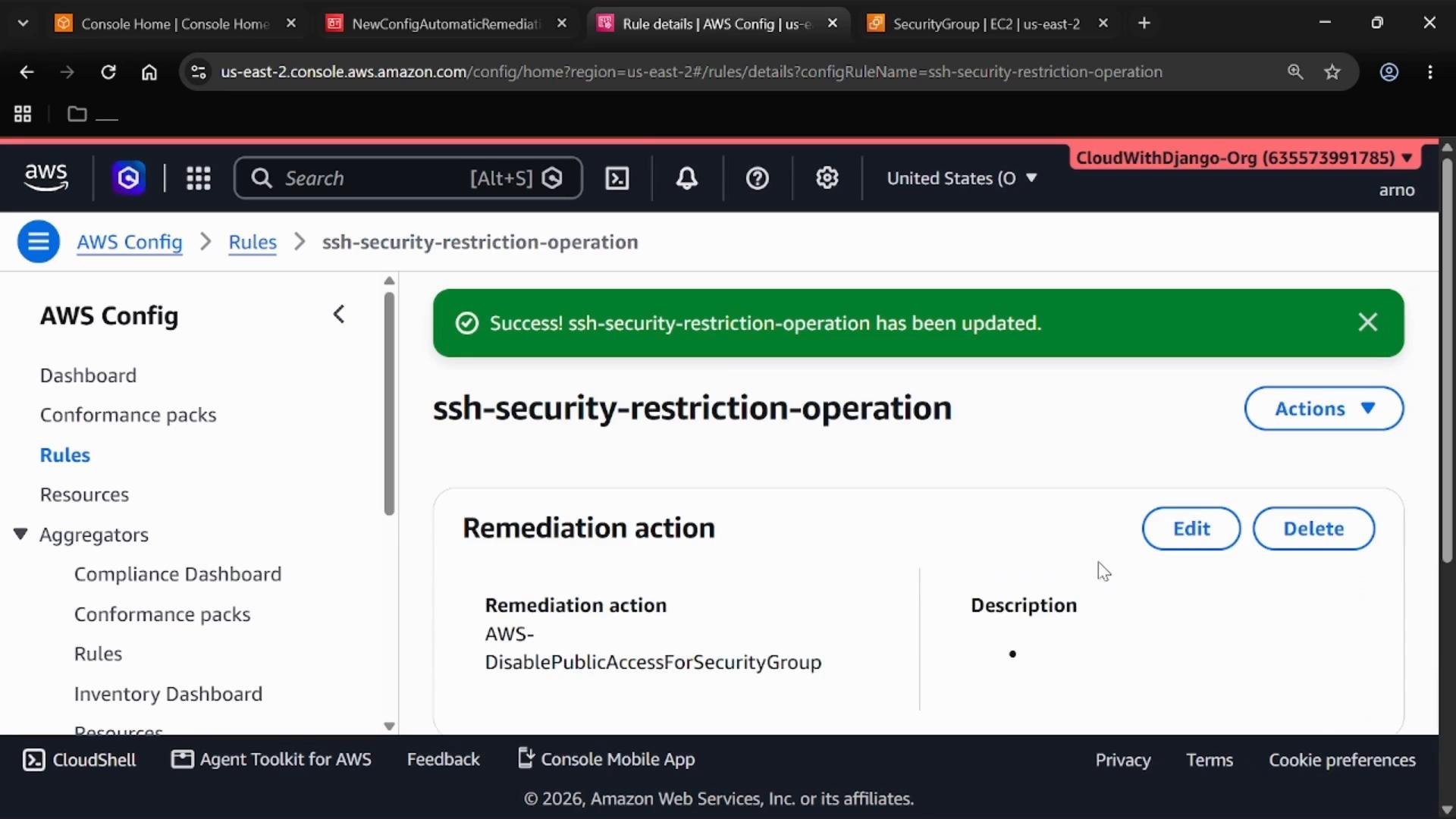
Task: Reload the browser page
Action: pos(108,72)
